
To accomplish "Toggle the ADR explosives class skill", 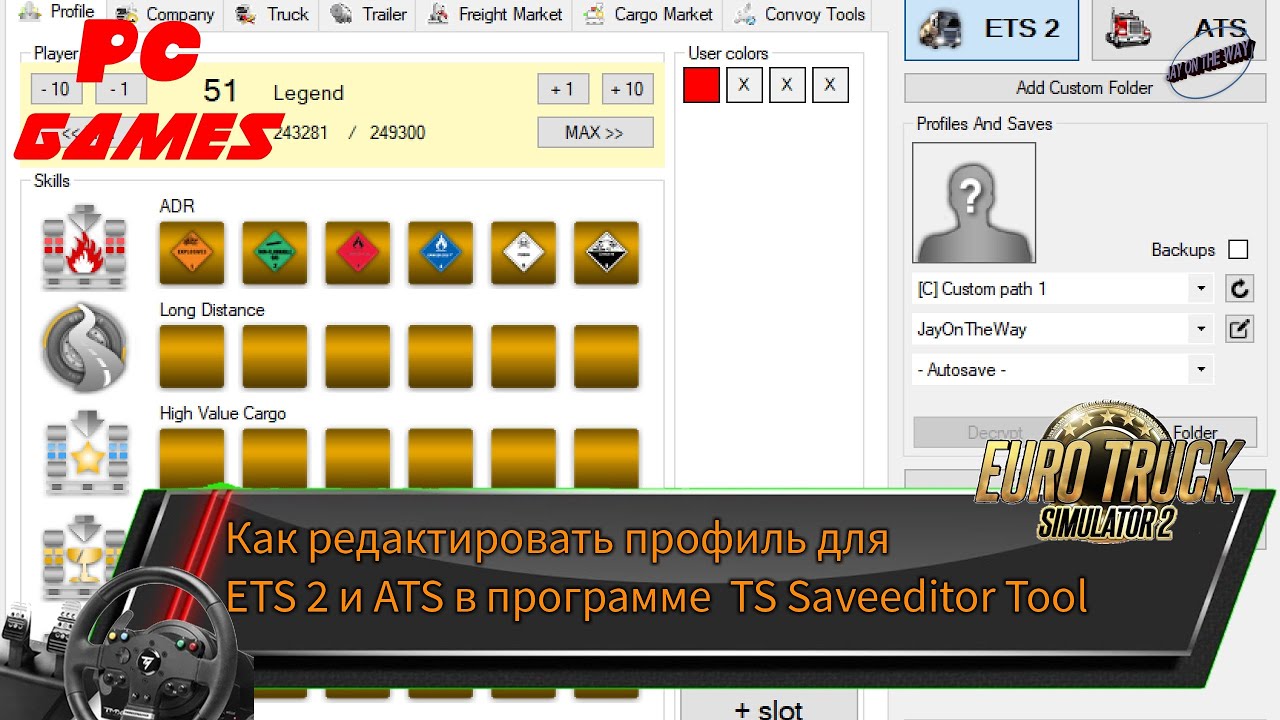I will [x=192, y=253].
